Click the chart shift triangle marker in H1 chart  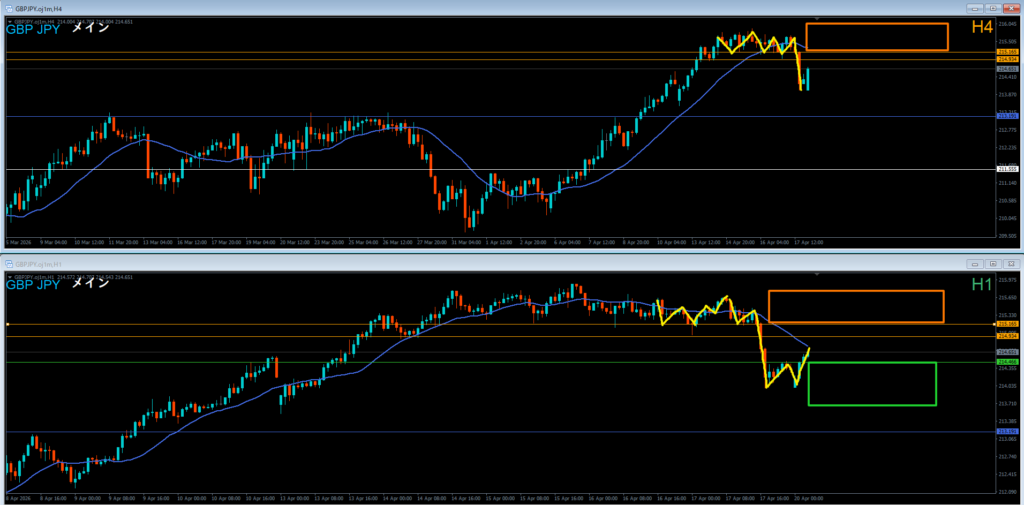[816, 274]
